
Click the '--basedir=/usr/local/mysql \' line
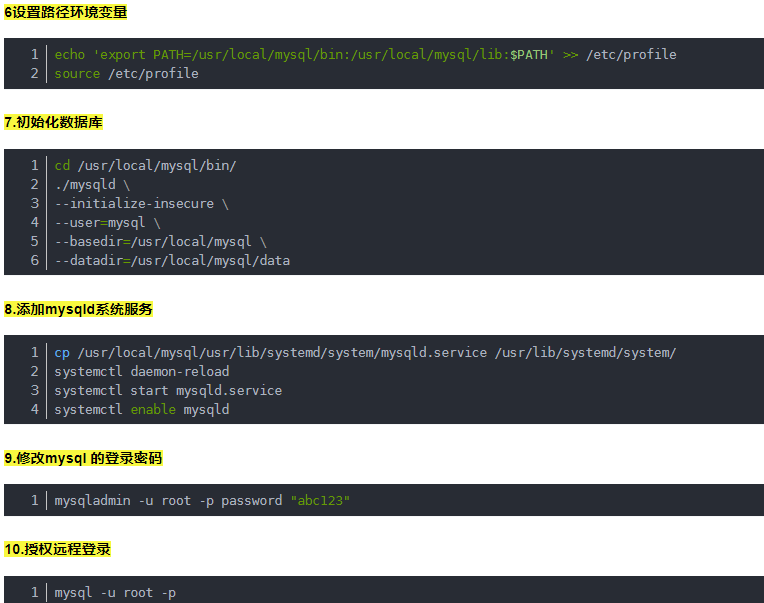pyautogui.click(x=160, y=242)
